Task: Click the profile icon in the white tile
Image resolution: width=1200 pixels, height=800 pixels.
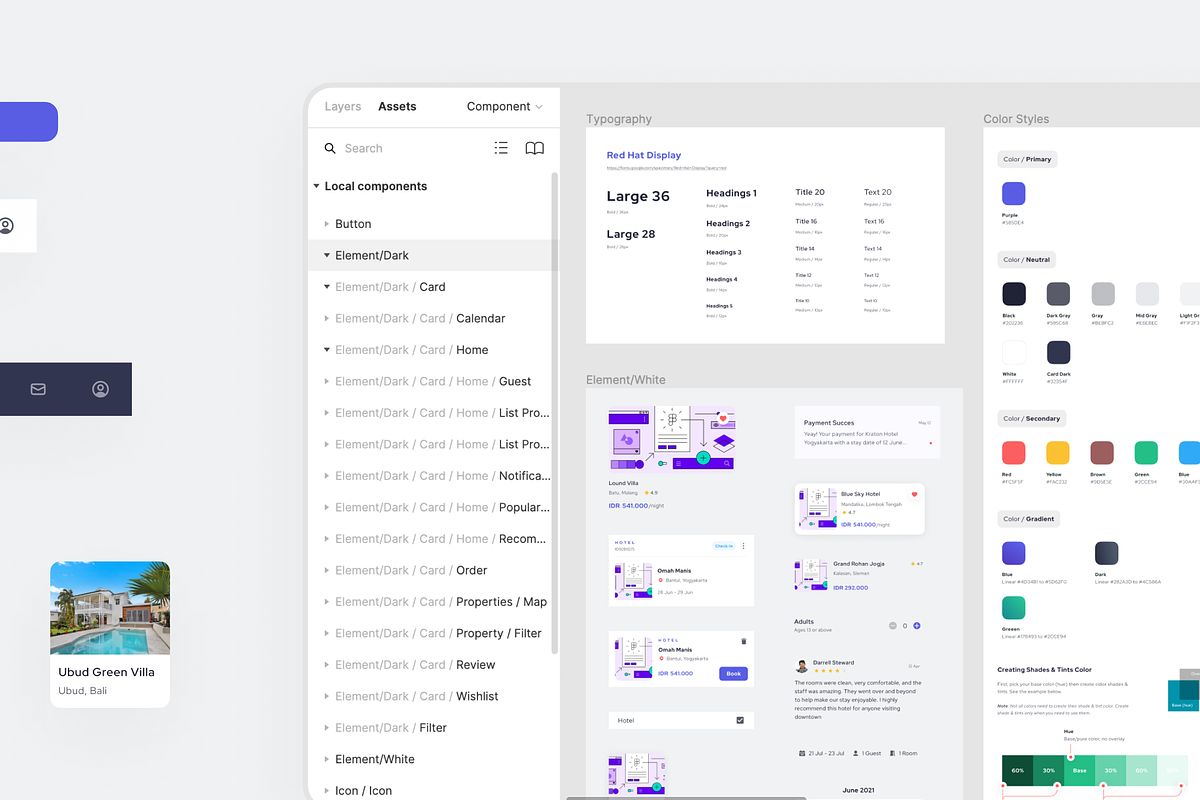Action: (6, 226)
